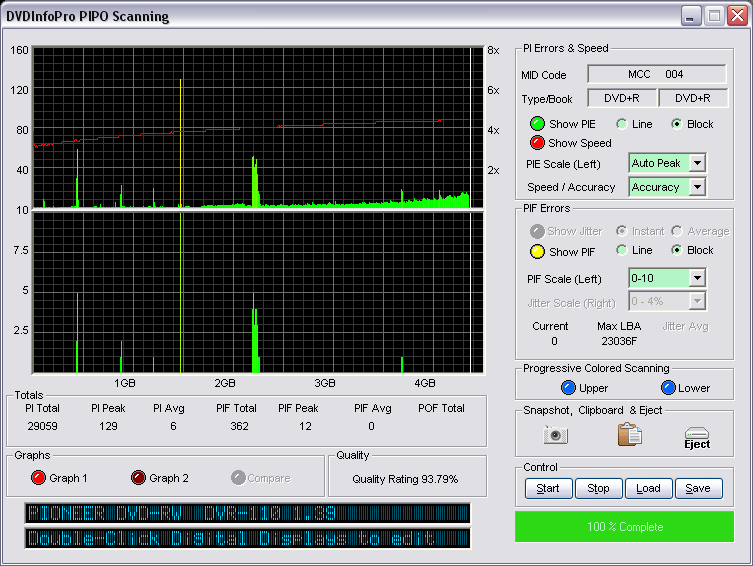Open the PIE Scale Auto Peak dropdown

click(697, 163)
